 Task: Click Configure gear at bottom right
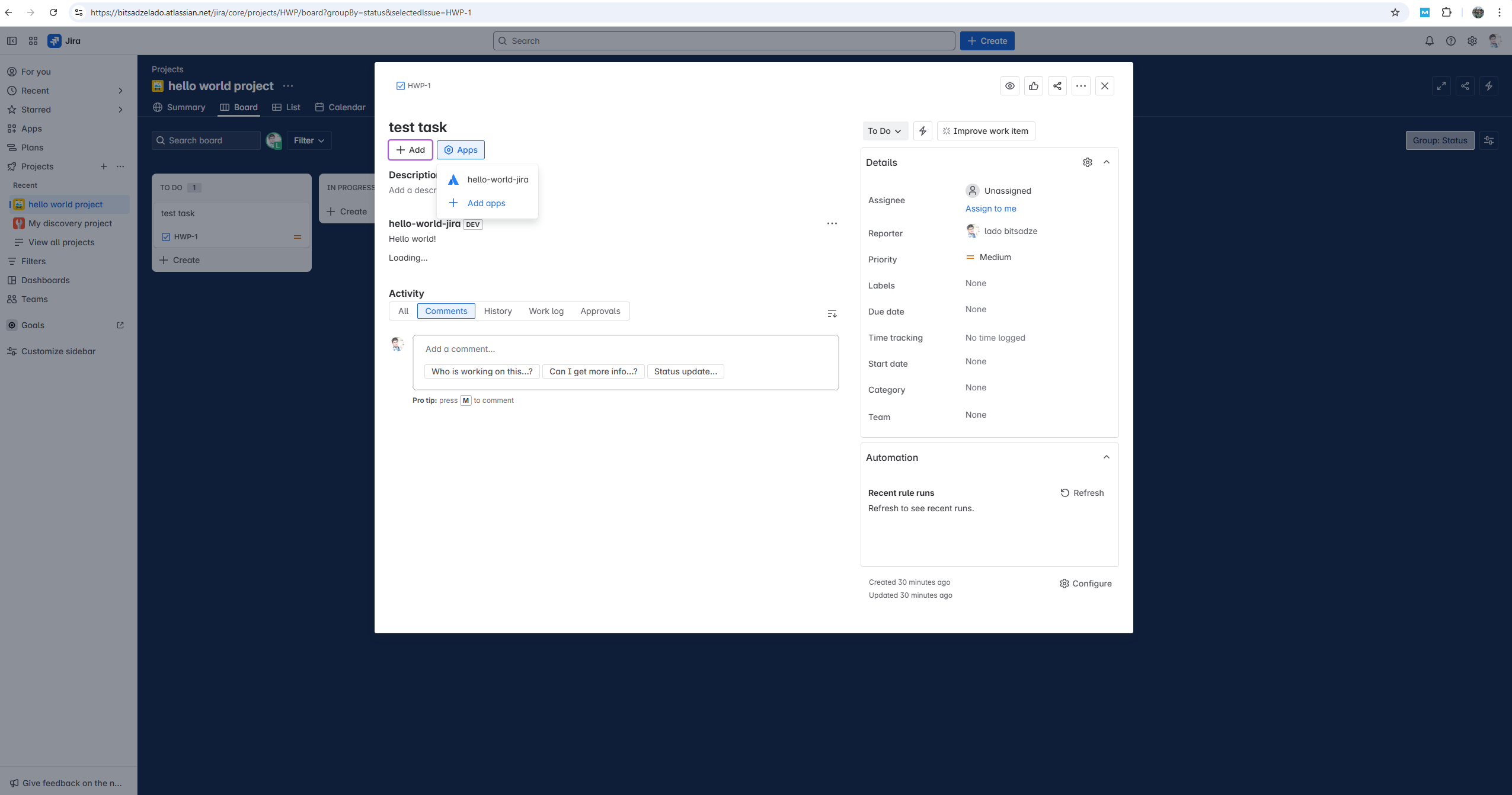tap(1086, 584)
